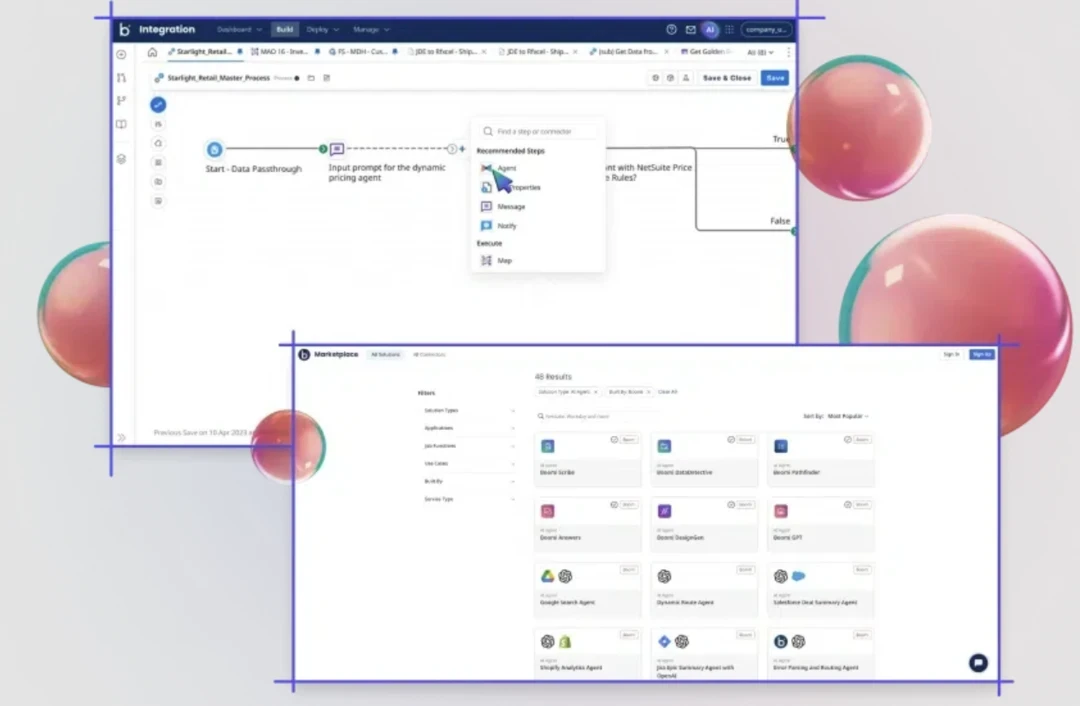Image resolution: width=1080 pixels, height=706 pixels.
Task: Click the Input prompt message shape icon
Action: click(337, 149)
